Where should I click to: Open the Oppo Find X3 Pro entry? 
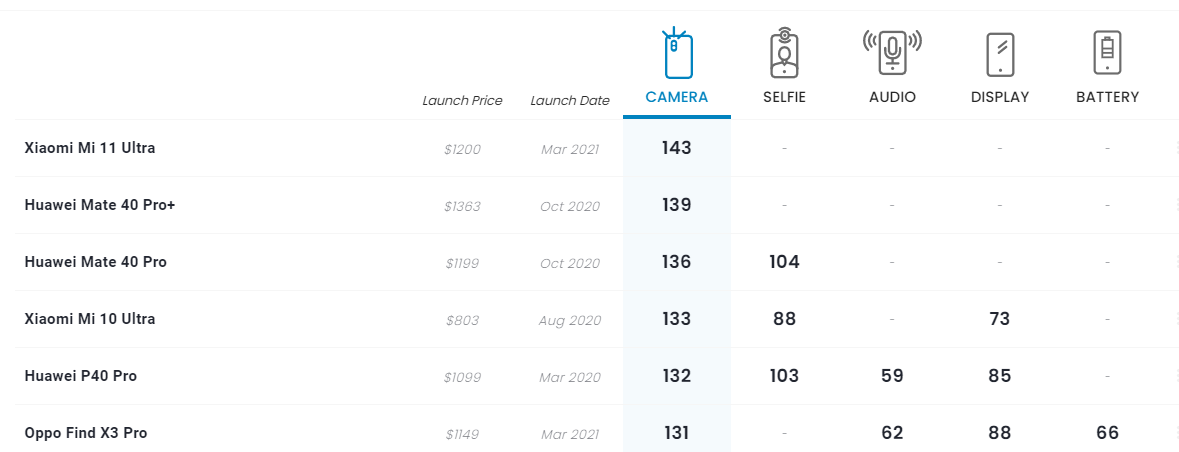pos(87,433)
